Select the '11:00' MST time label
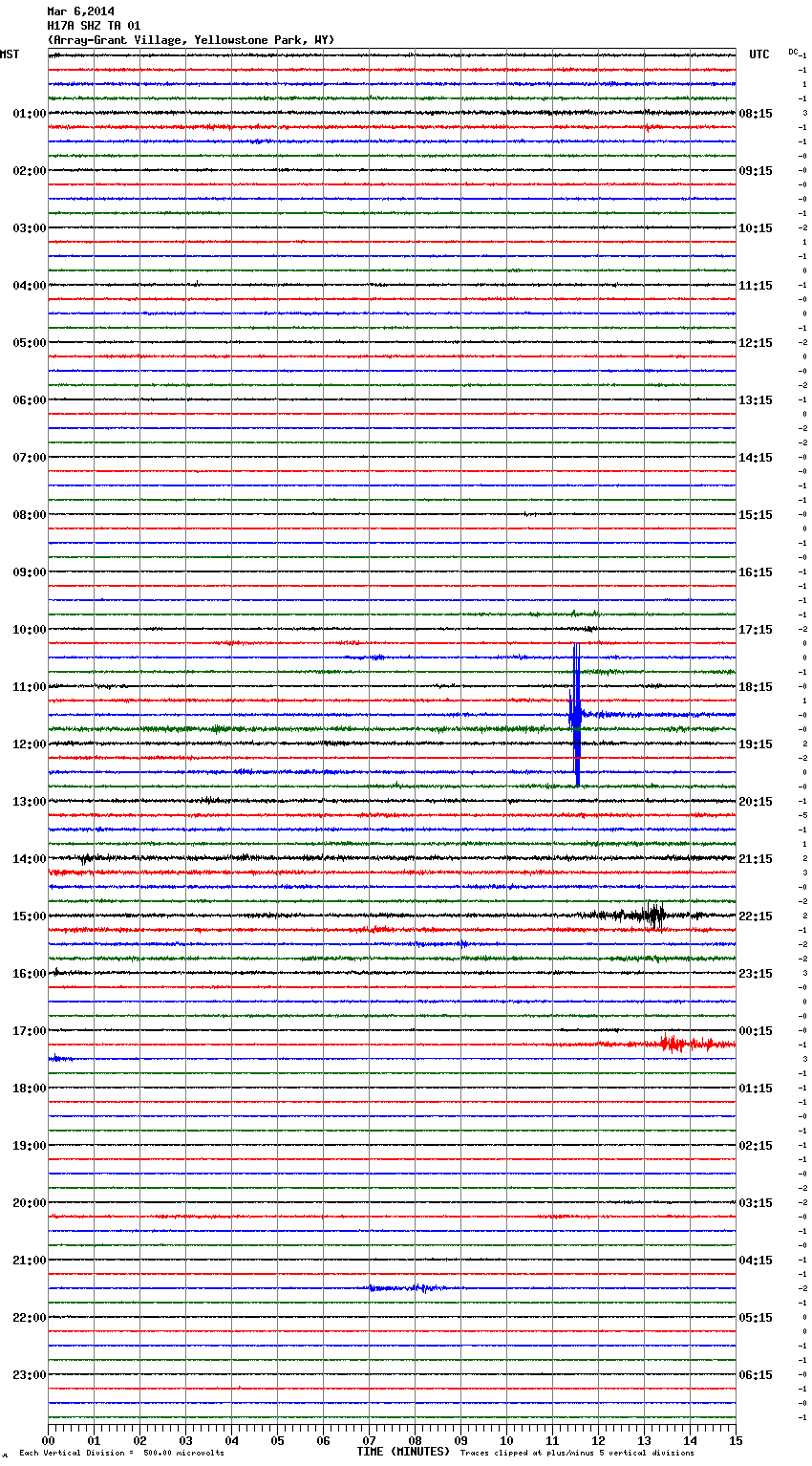 (x=30, y=687)
